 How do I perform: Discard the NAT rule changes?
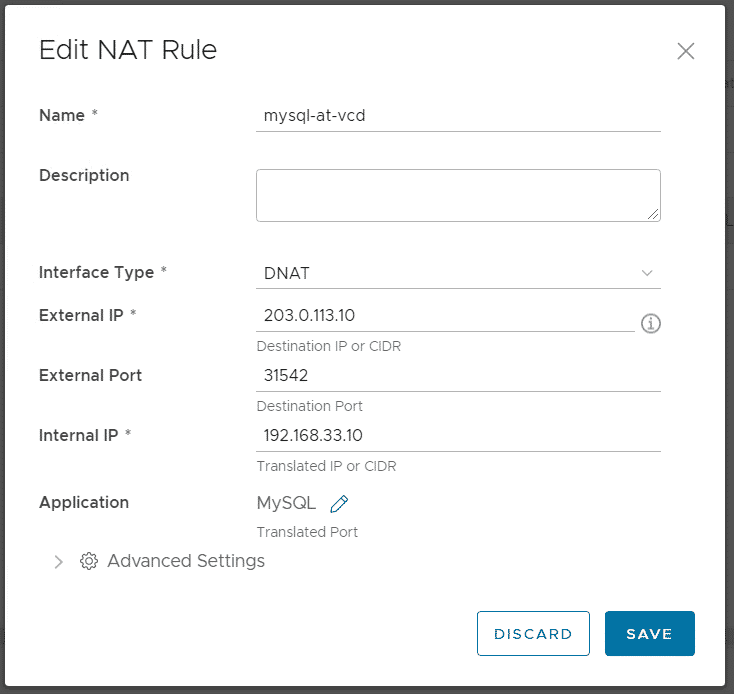point(533,633)
